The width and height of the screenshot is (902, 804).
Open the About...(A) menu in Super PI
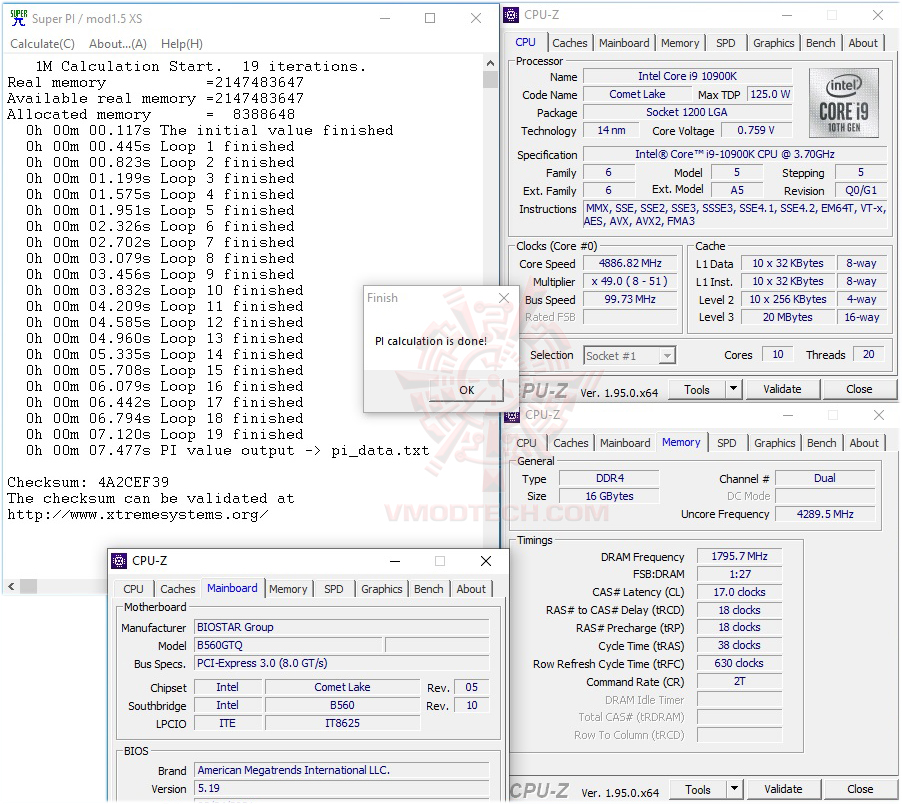(118, 44)
